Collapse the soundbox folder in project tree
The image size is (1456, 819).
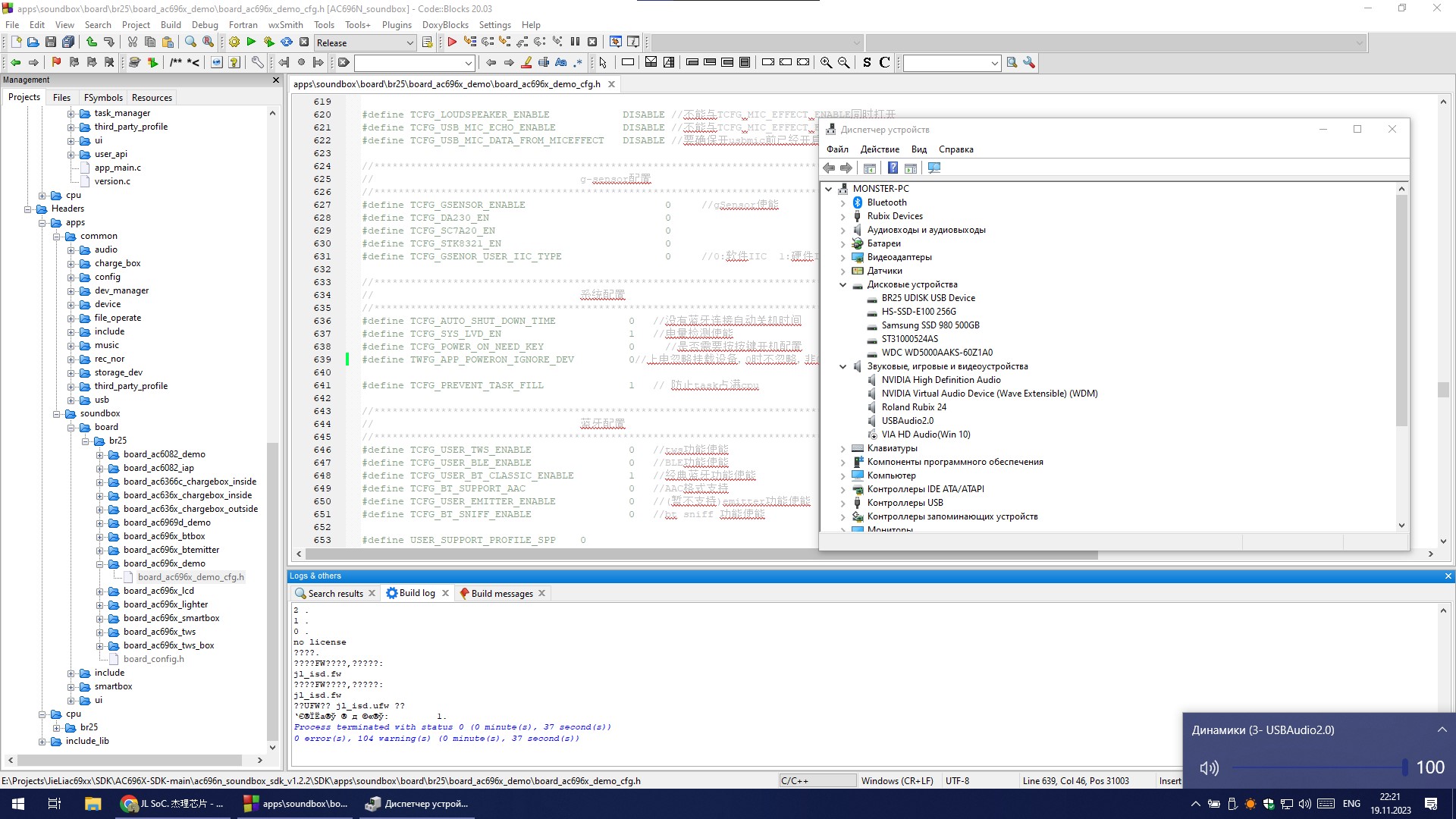click(57, 414)
